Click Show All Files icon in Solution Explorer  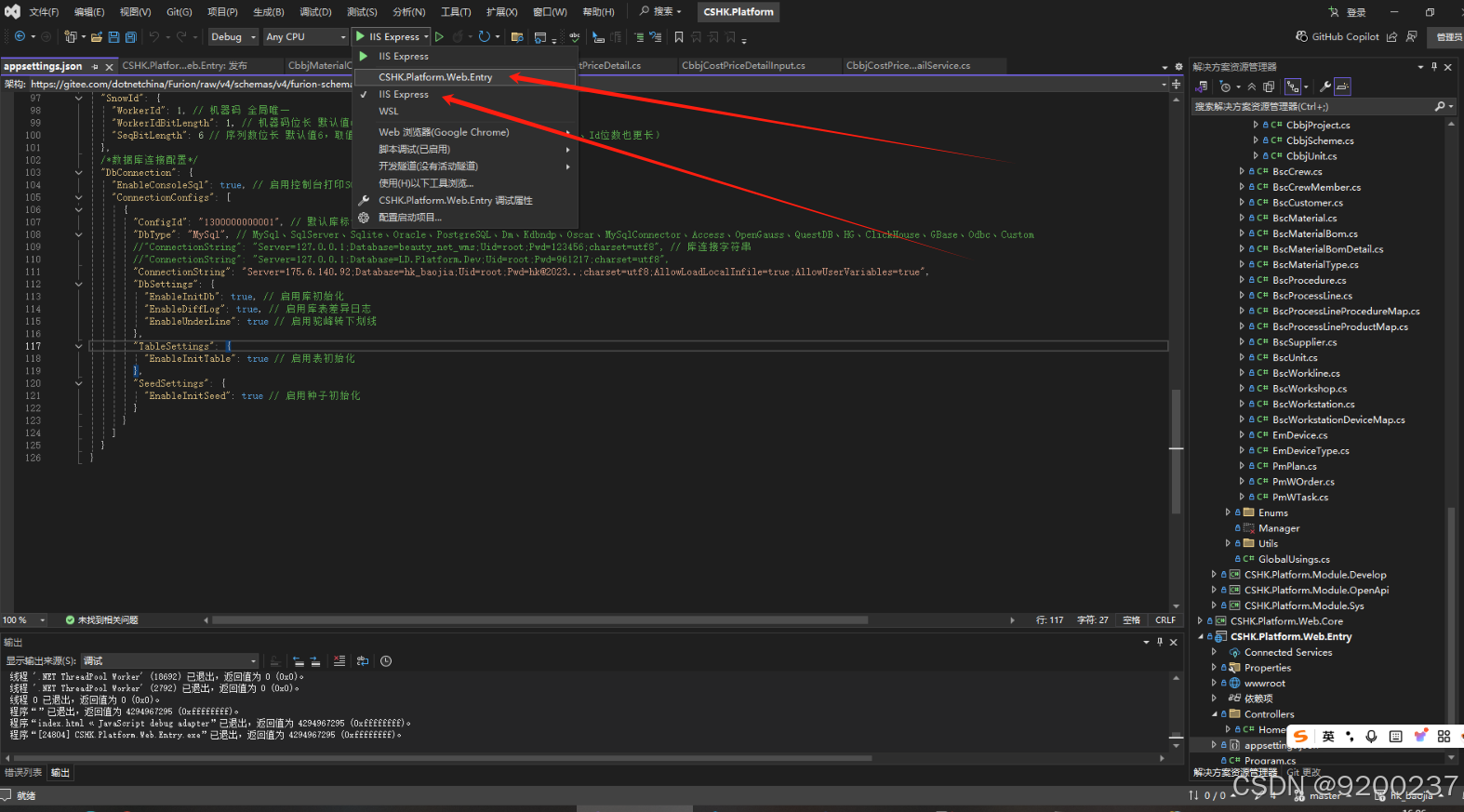pyautogui.click(x=1269, y=87)
